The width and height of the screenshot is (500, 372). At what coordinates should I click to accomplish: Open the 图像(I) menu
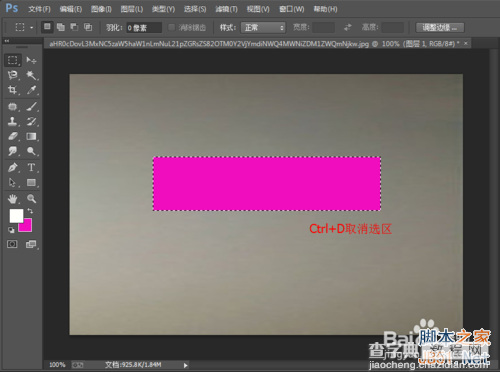pos(101,9)
